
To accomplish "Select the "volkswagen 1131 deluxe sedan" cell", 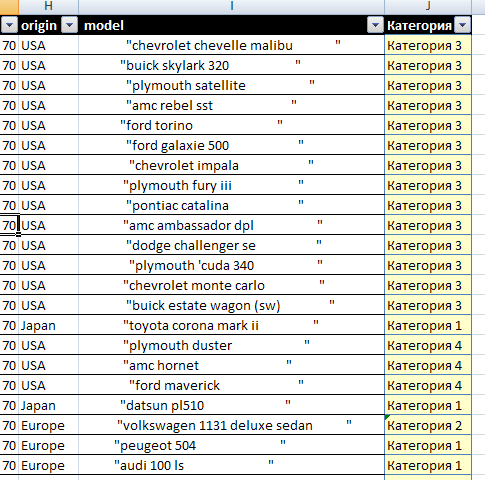I will [231, 425].
